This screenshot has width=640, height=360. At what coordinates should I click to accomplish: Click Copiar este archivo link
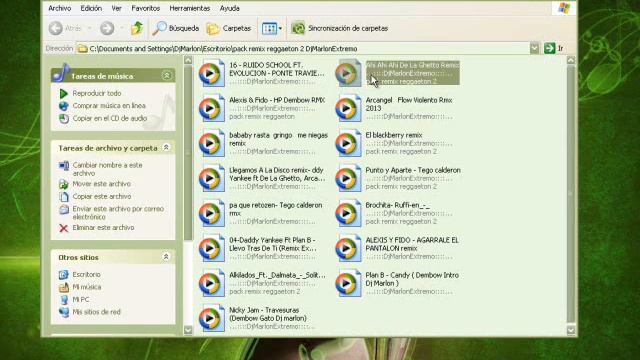(x=102, y=196)
